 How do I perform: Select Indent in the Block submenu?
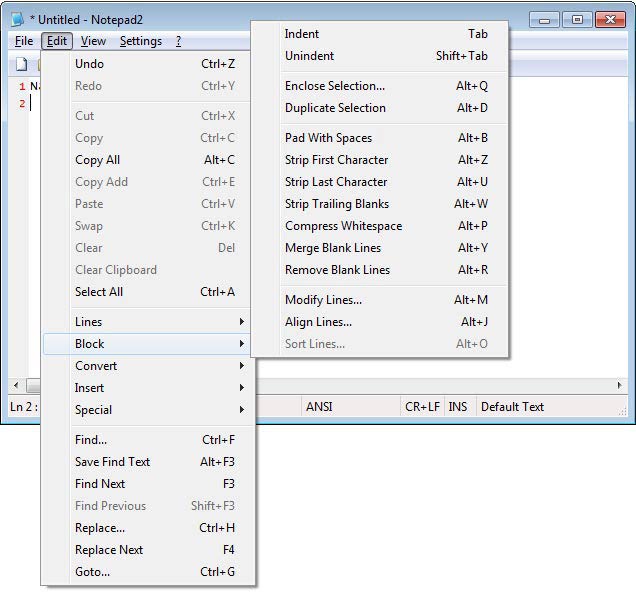(x=379, y=34)
